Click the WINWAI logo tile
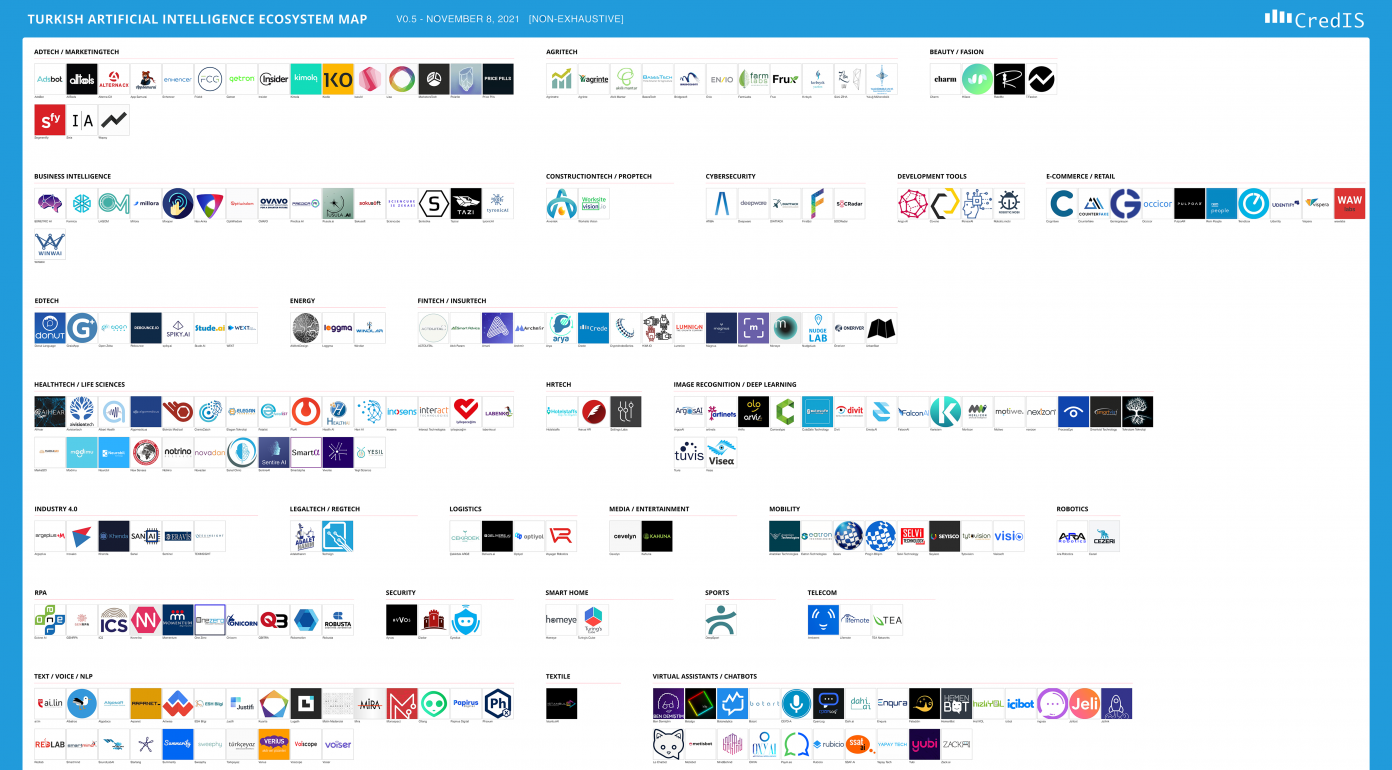This screenshot has width=1392, height=770. [50, 245]
